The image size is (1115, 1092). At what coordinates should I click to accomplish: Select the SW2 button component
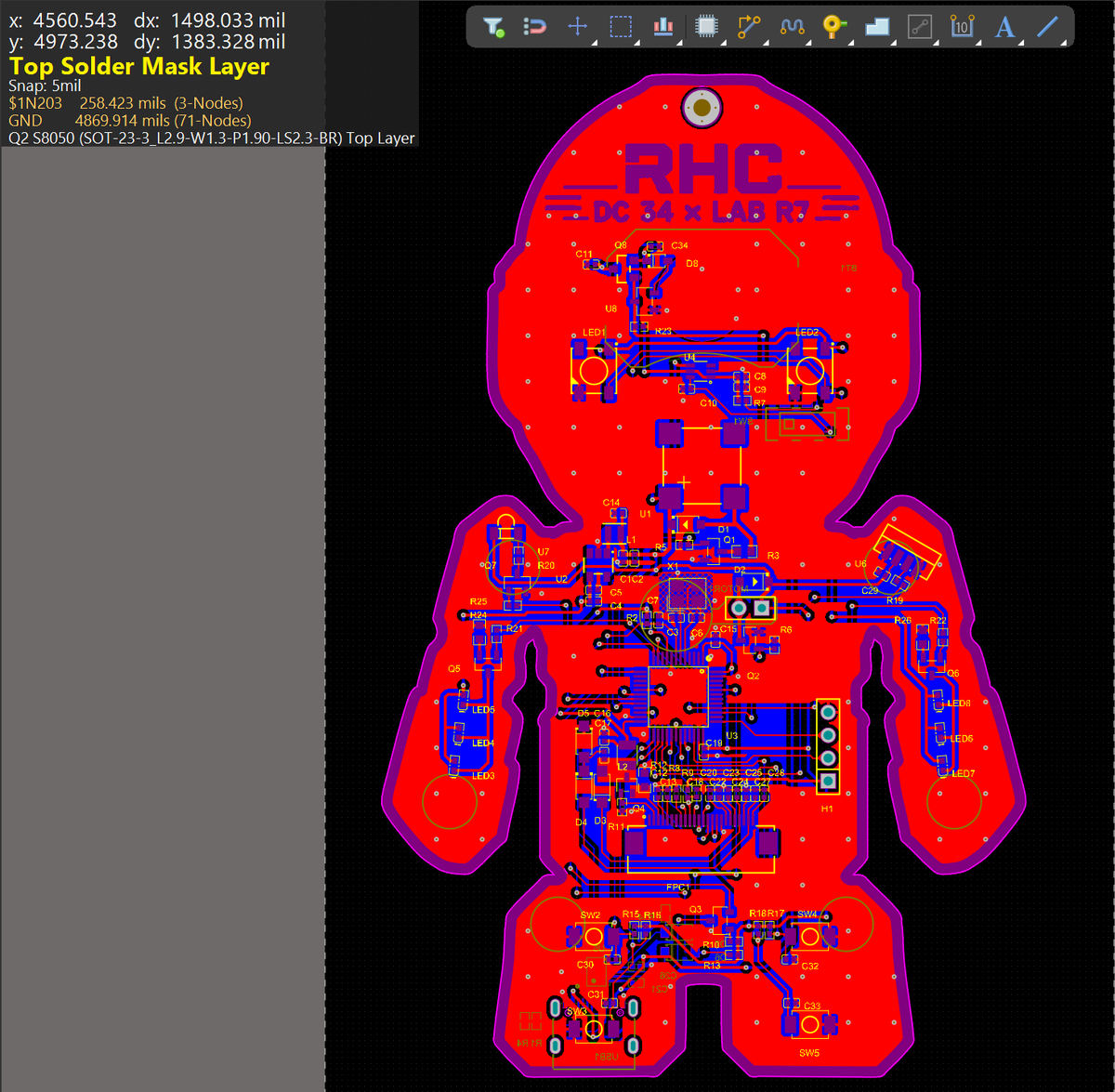click(593, 936)
